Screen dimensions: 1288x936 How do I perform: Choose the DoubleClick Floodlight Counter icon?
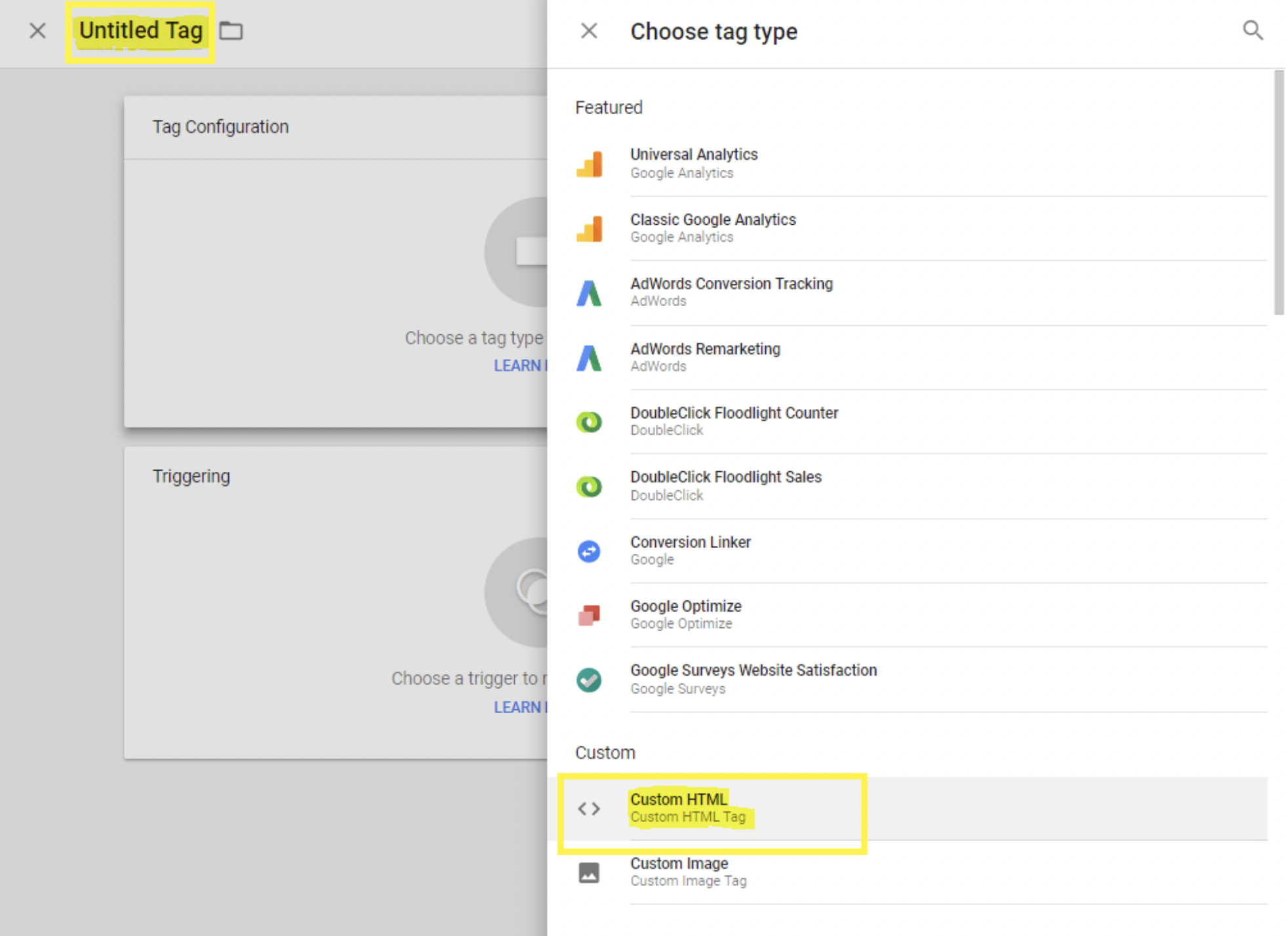click(x=589, y=421)
